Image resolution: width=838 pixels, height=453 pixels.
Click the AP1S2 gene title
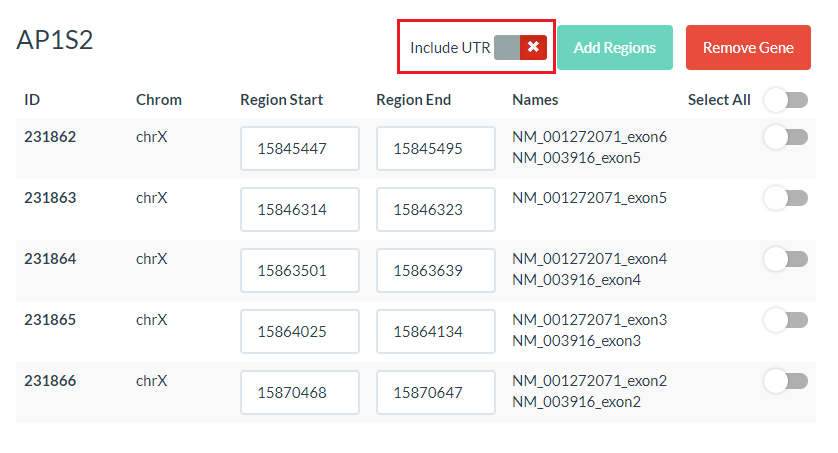[55, 40]
